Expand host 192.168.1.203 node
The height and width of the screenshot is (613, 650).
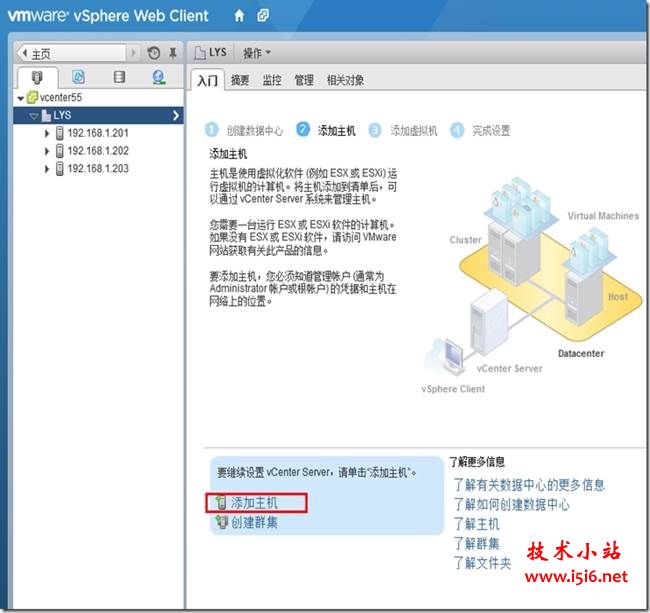coord(47,169)
